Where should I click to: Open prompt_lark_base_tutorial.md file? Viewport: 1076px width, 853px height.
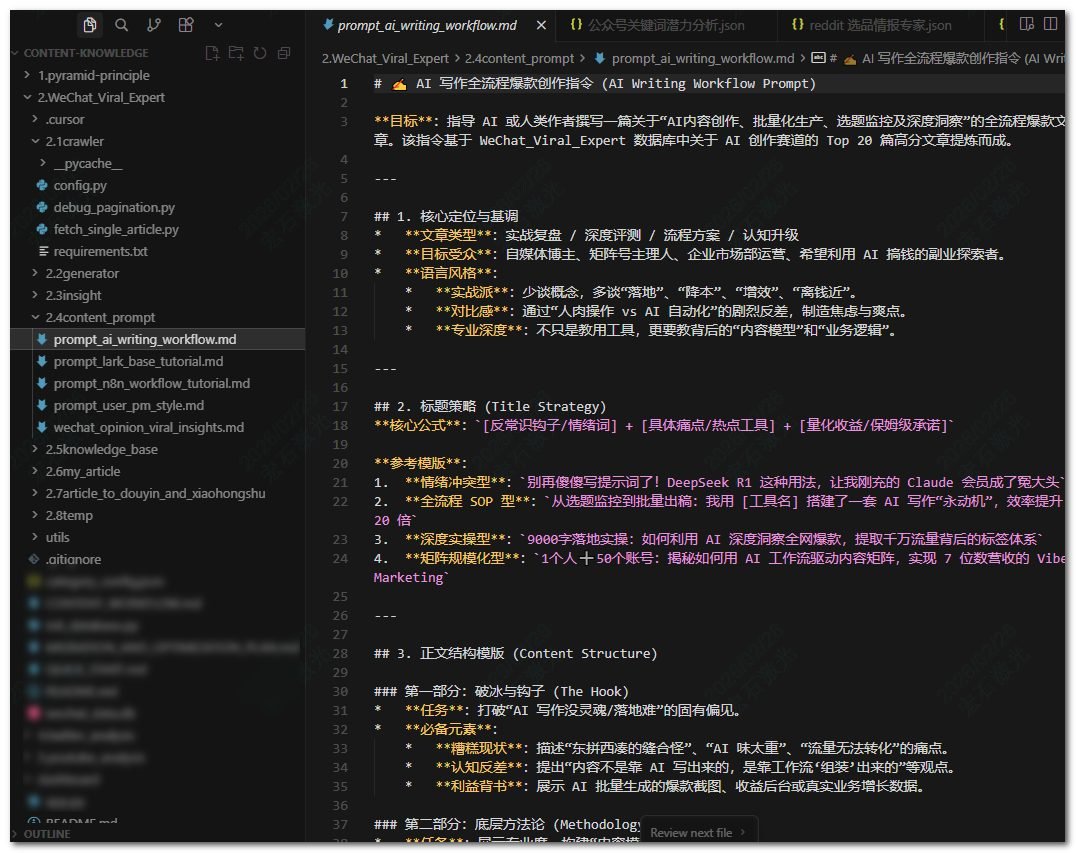138,361
